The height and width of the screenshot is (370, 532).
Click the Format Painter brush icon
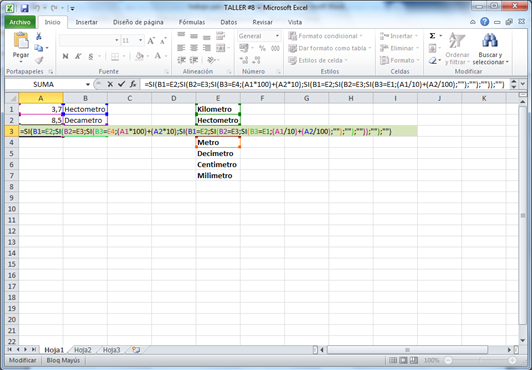[39, 60]
